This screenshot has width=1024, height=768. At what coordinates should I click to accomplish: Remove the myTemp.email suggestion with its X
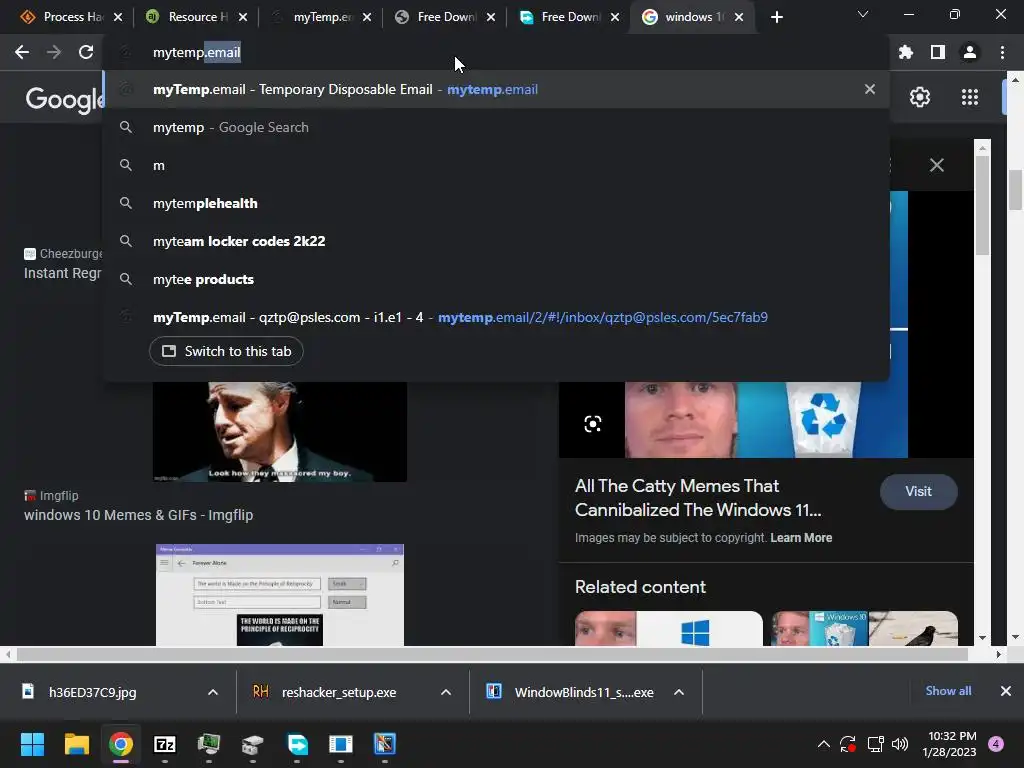(870, 89)
